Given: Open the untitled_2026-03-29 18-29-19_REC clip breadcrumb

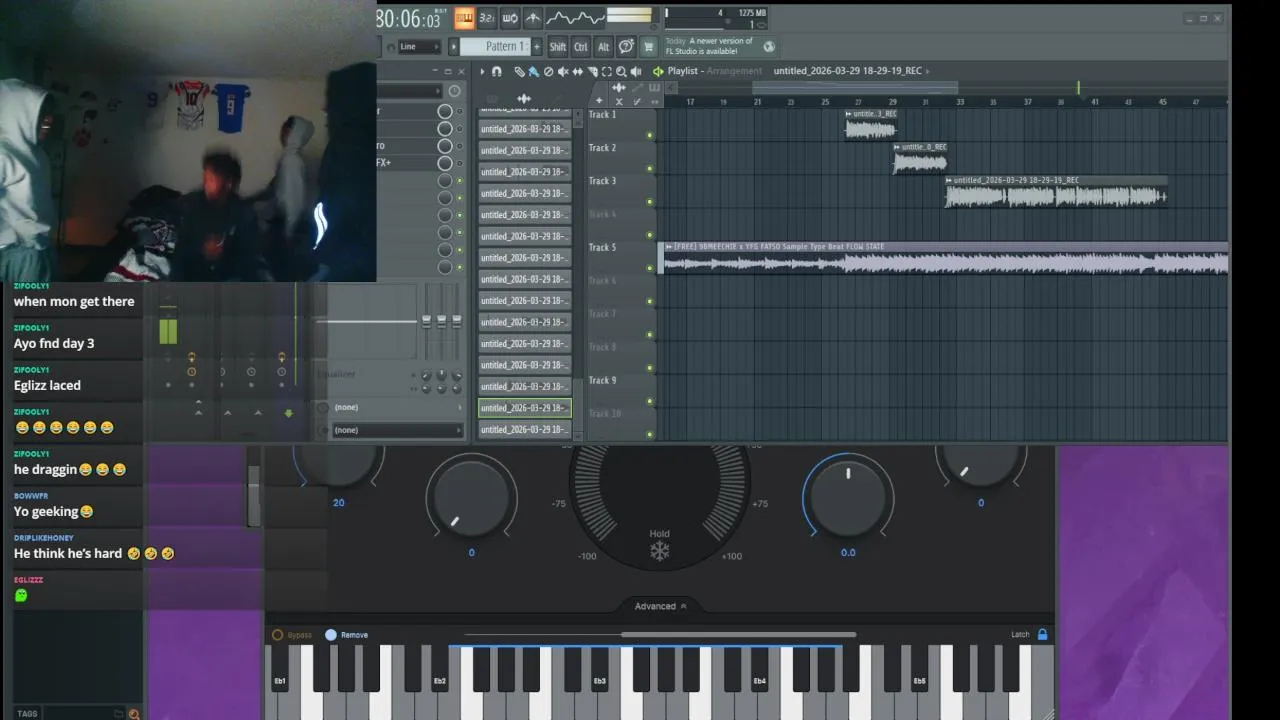Looking at the screenshot, I should click(x=848, y=71).
